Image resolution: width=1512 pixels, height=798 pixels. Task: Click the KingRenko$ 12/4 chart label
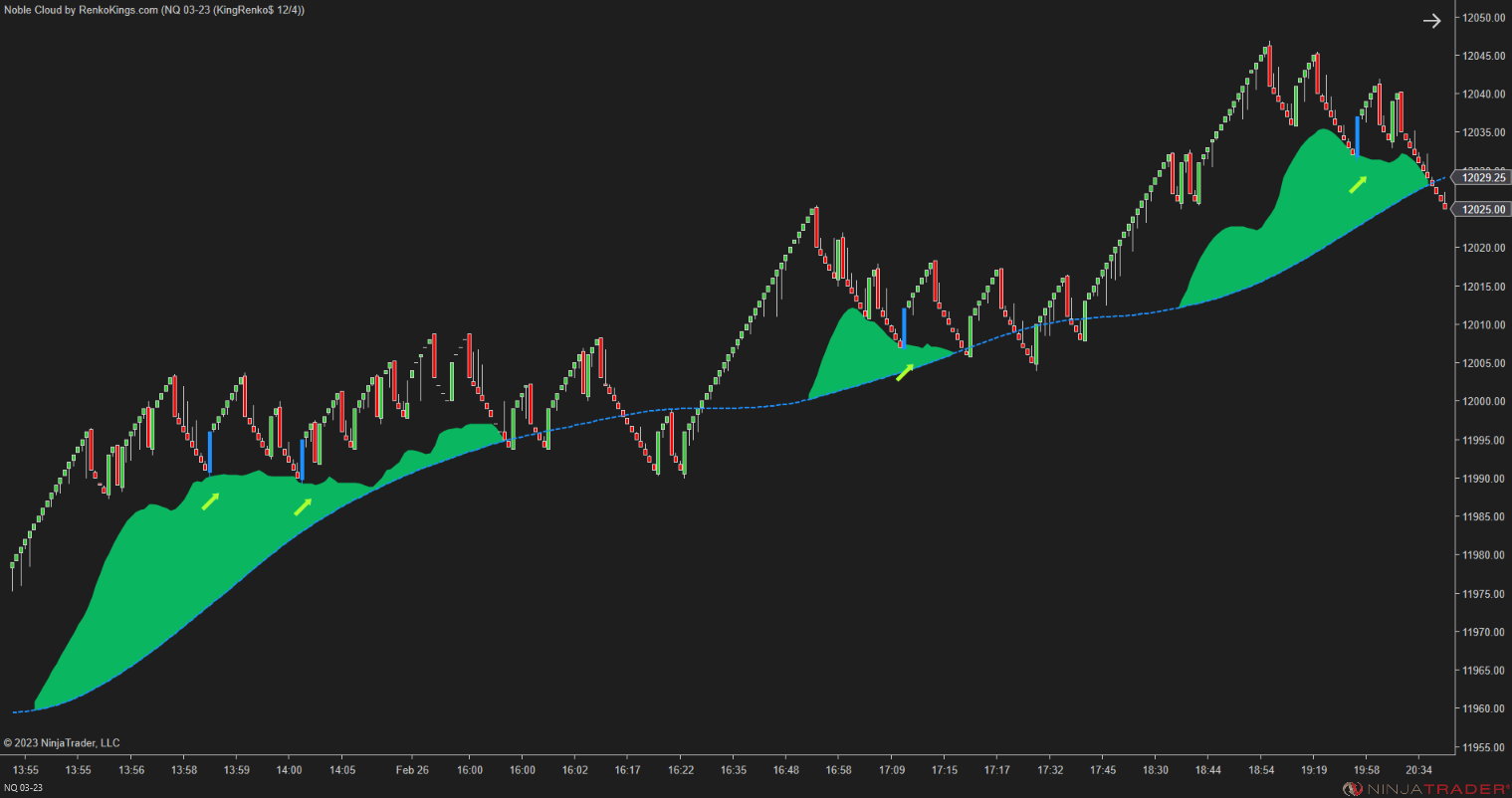(257, 8)
